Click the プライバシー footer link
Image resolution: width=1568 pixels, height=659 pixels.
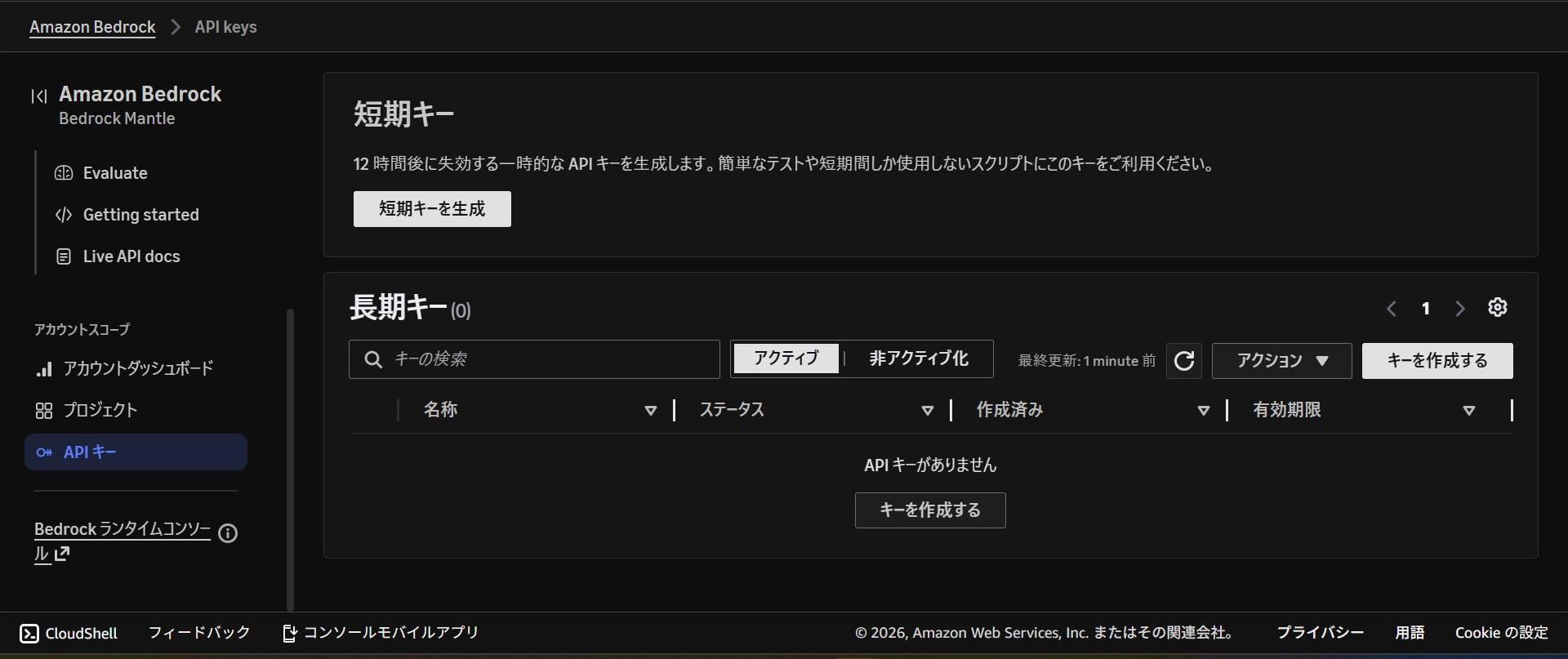1321,633
